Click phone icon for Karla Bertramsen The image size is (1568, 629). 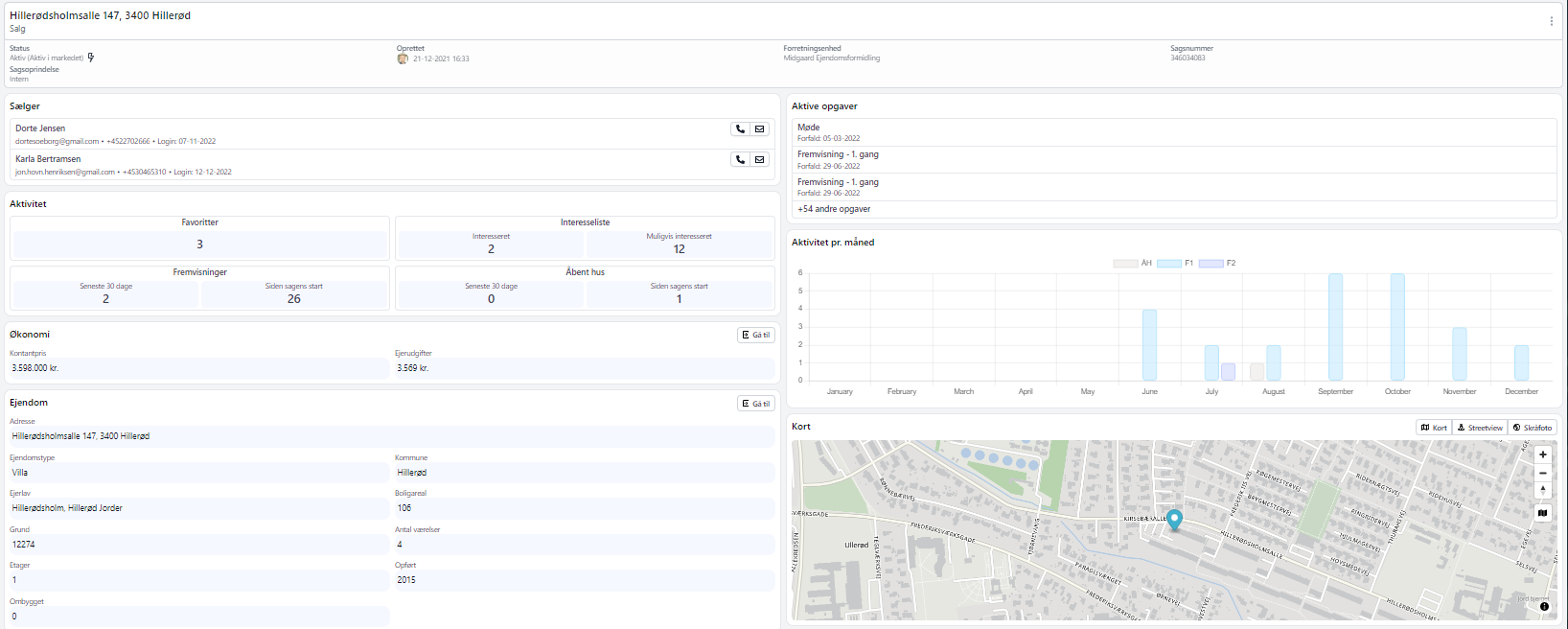(x=740, y=160)
